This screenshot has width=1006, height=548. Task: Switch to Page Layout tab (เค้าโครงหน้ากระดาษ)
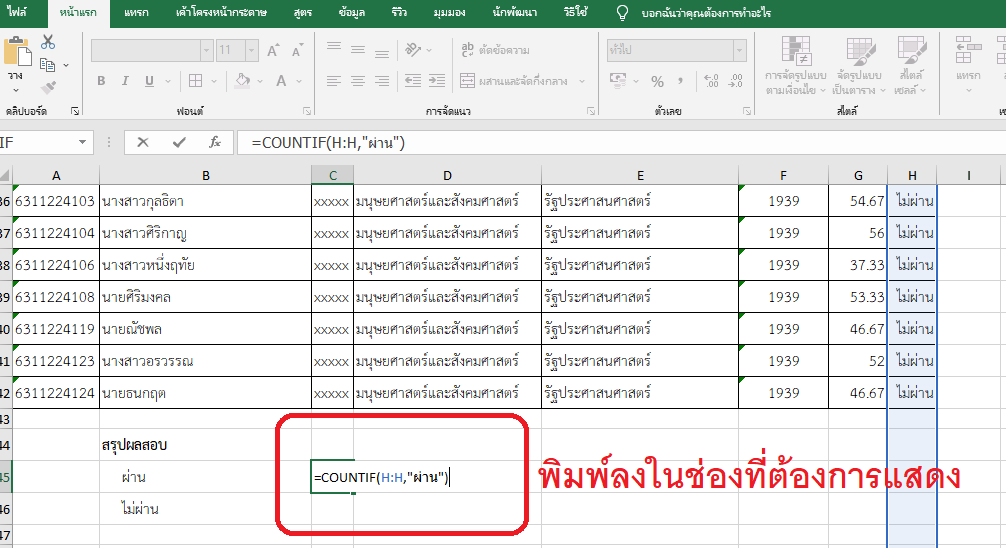(x=221, y=13)
